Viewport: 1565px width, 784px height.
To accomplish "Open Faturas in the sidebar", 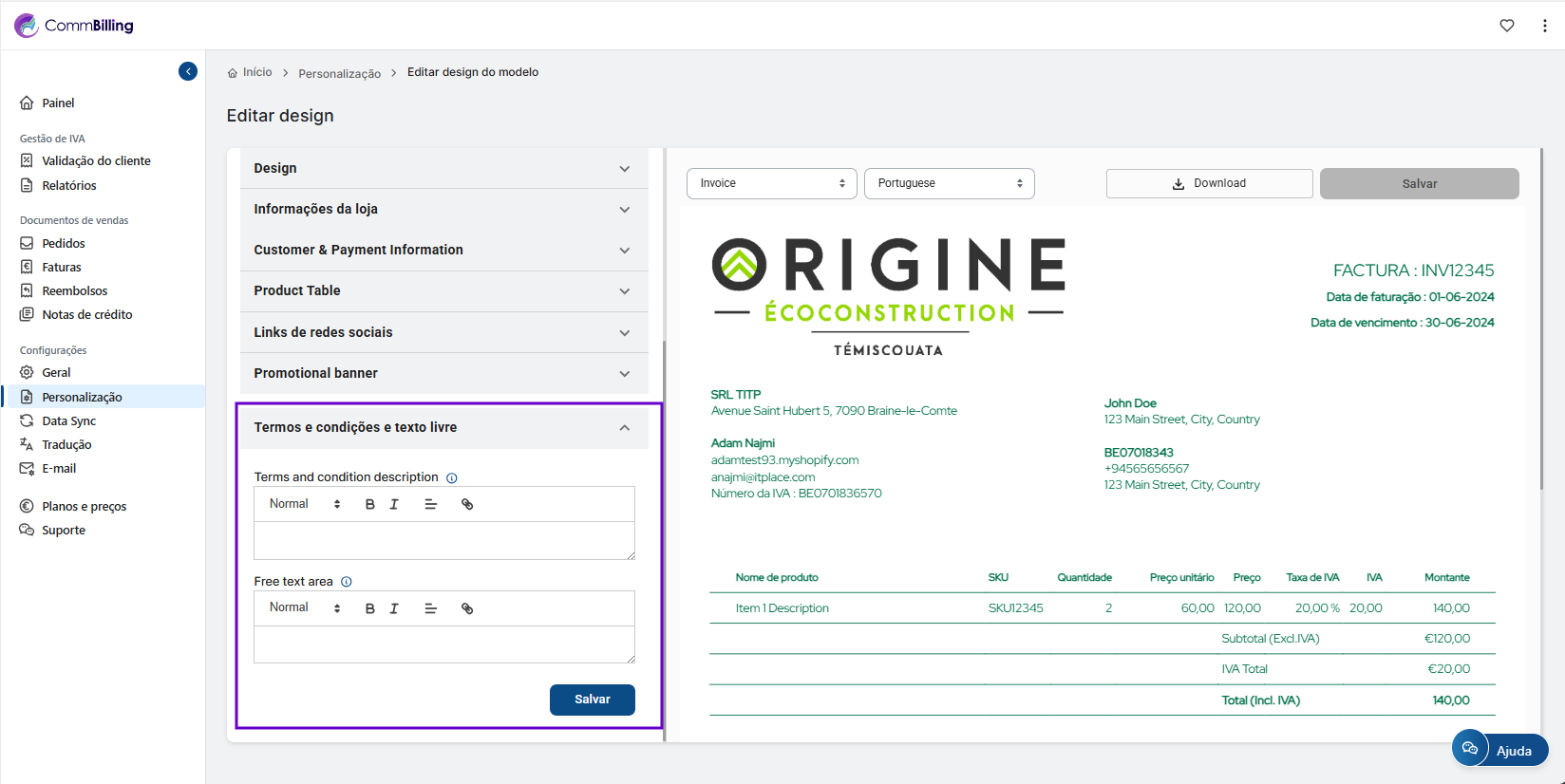I will tap(62, 268).
